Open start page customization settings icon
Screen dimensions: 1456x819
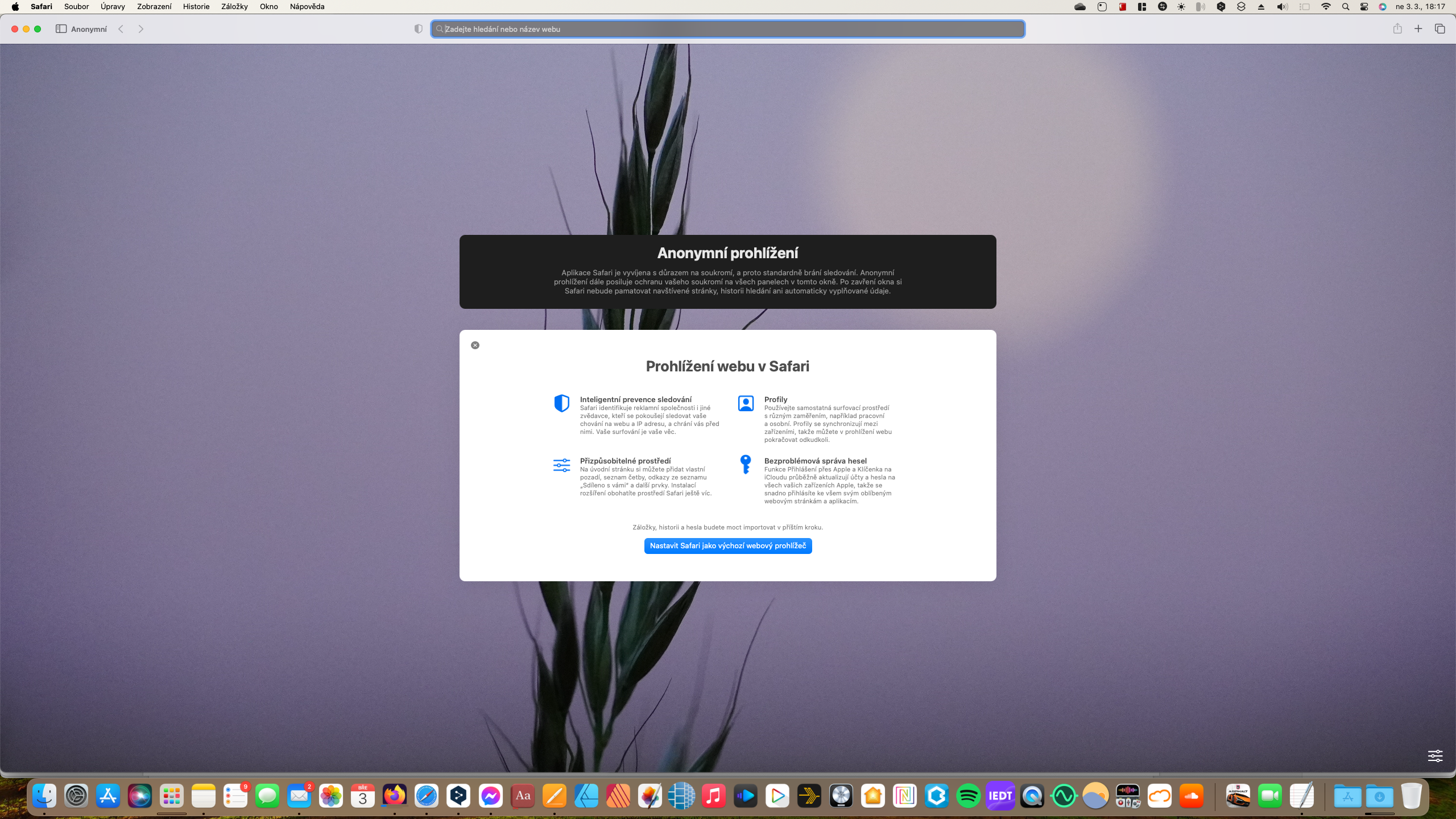click(1435, 756)
